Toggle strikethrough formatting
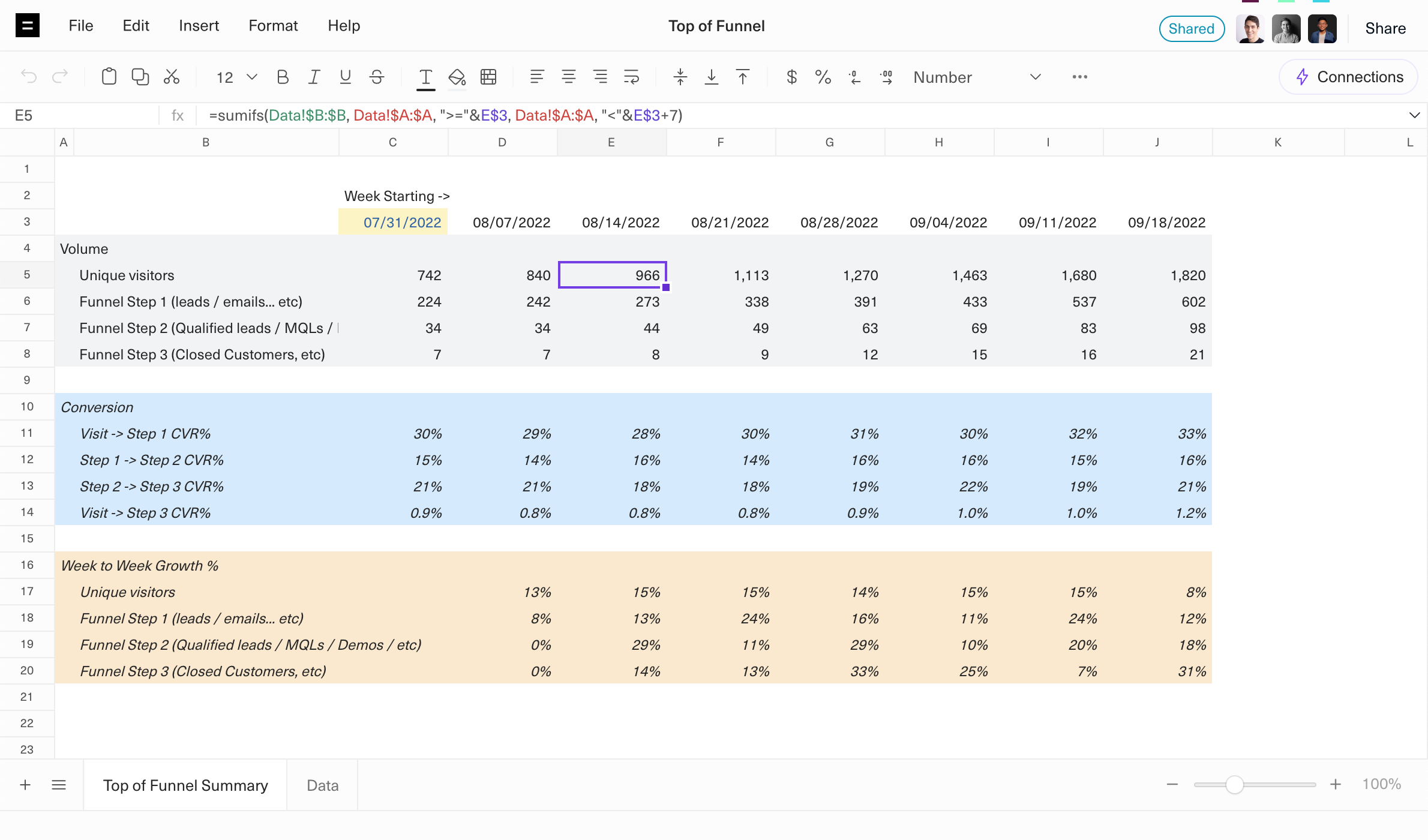 point(377,77)
